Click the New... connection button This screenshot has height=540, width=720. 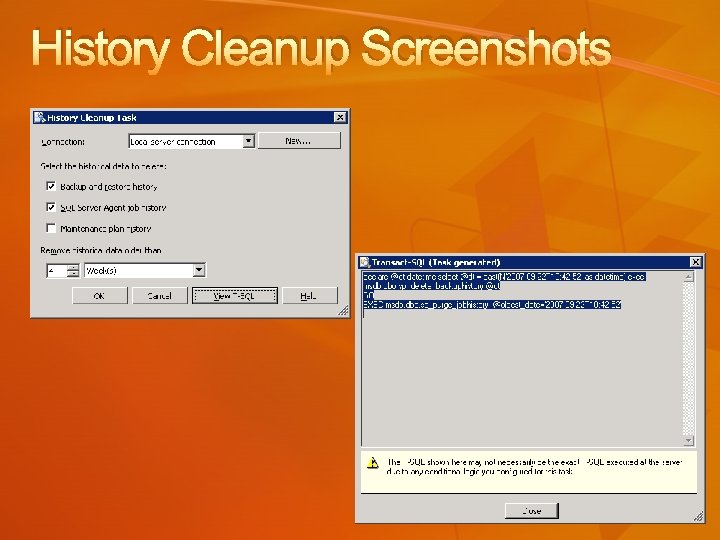tap(299, 141)
